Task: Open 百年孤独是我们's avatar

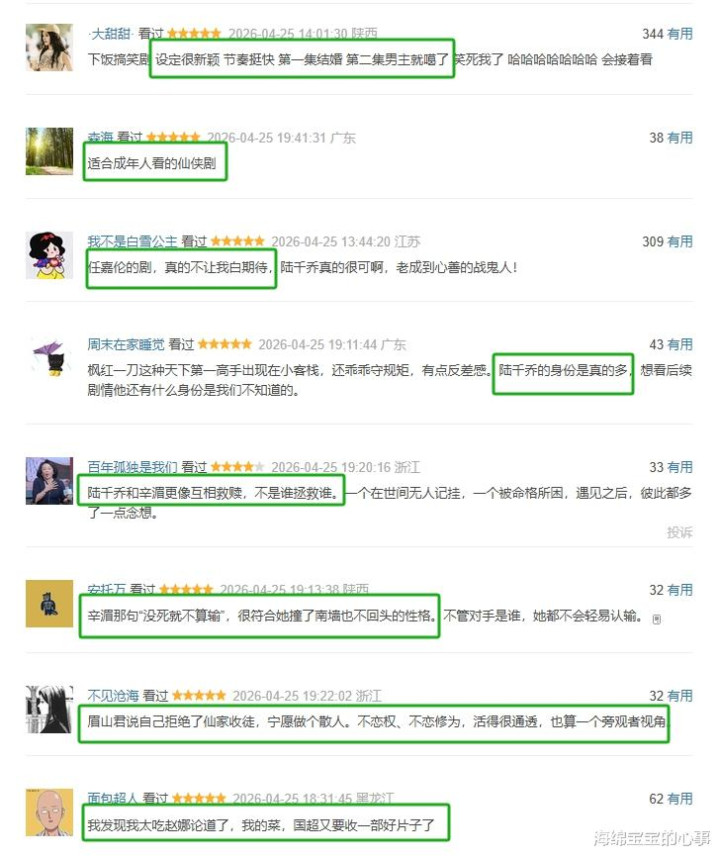Action: [49, 481]
